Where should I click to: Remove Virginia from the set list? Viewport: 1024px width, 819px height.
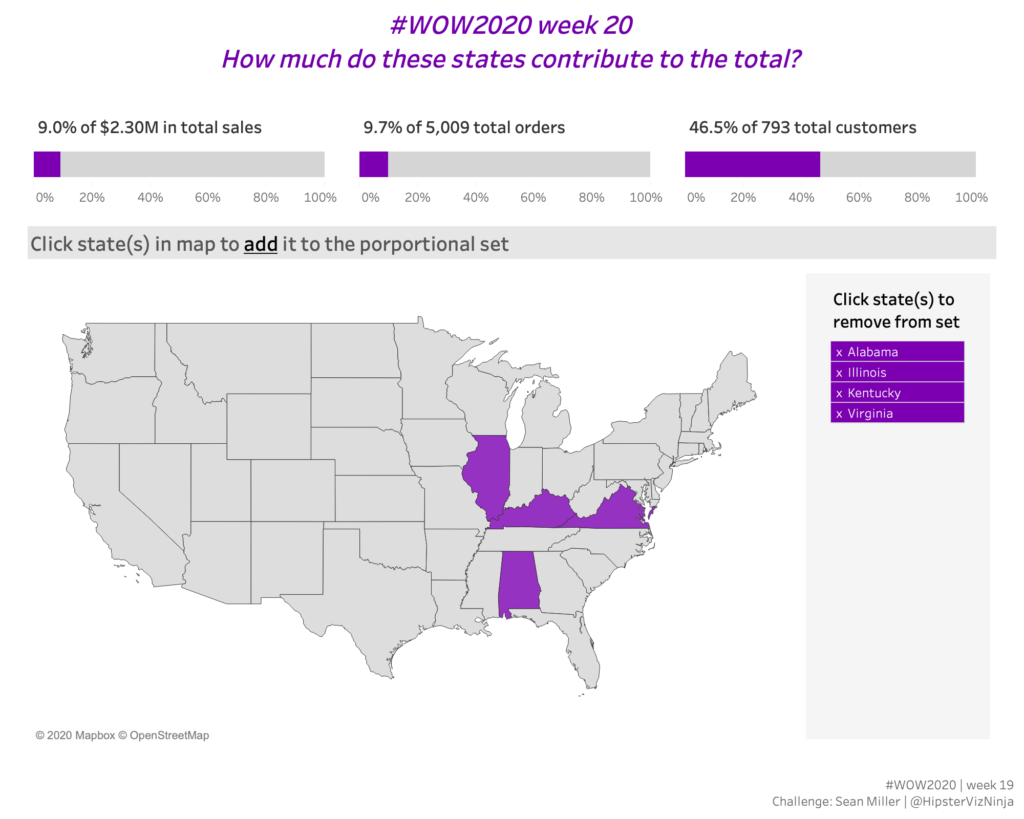[x=896, y=414]
